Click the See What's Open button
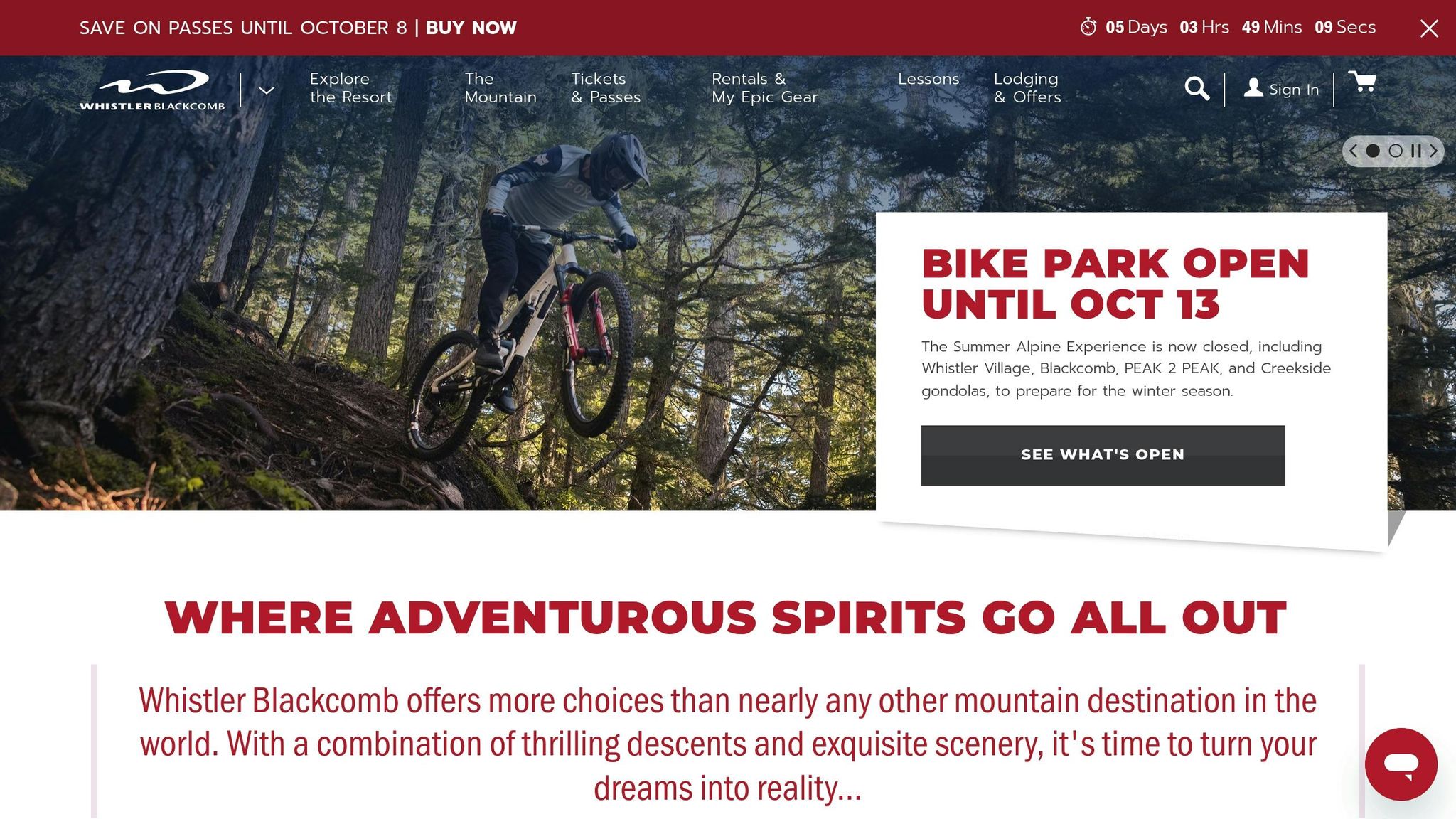This screenshot has height=819, width=1456. coord(1103,455)
